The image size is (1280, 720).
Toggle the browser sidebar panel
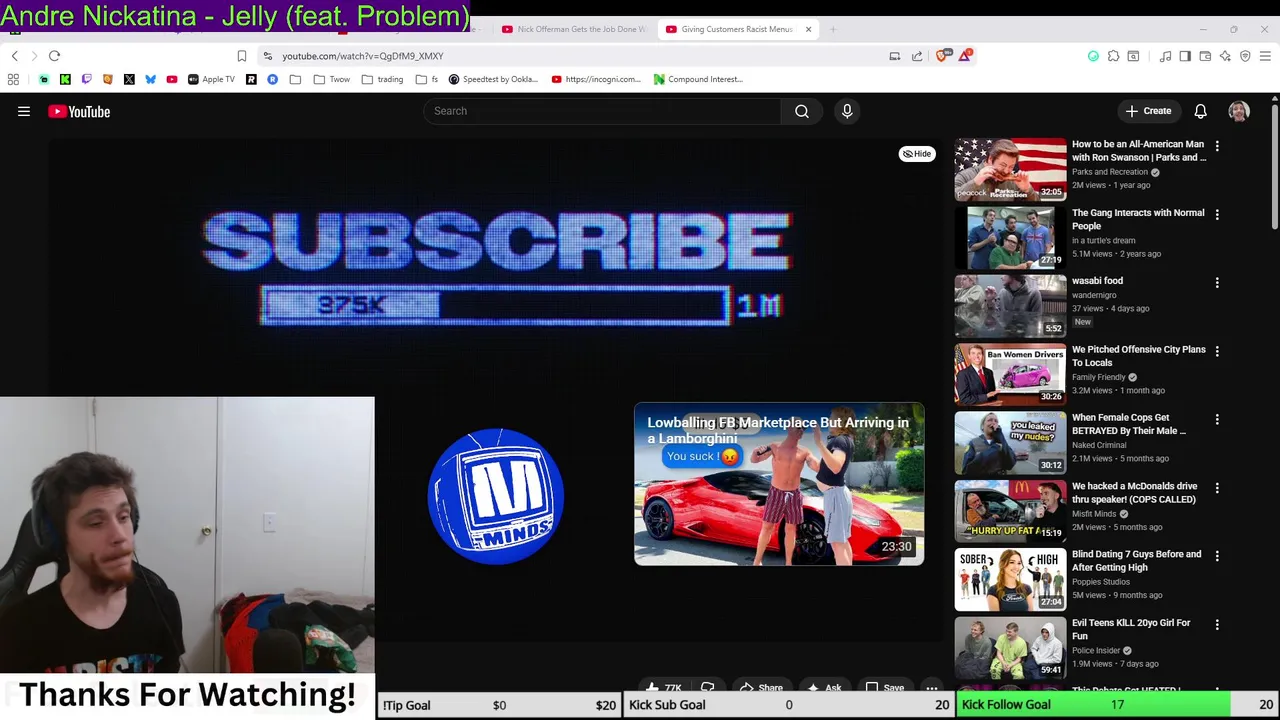click(1185, 56)
